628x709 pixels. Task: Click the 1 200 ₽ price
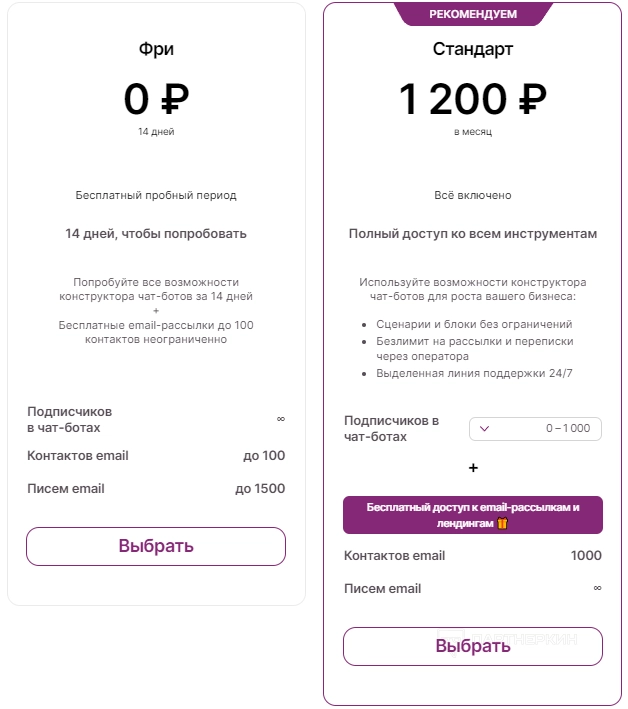[x=473, y=99]
